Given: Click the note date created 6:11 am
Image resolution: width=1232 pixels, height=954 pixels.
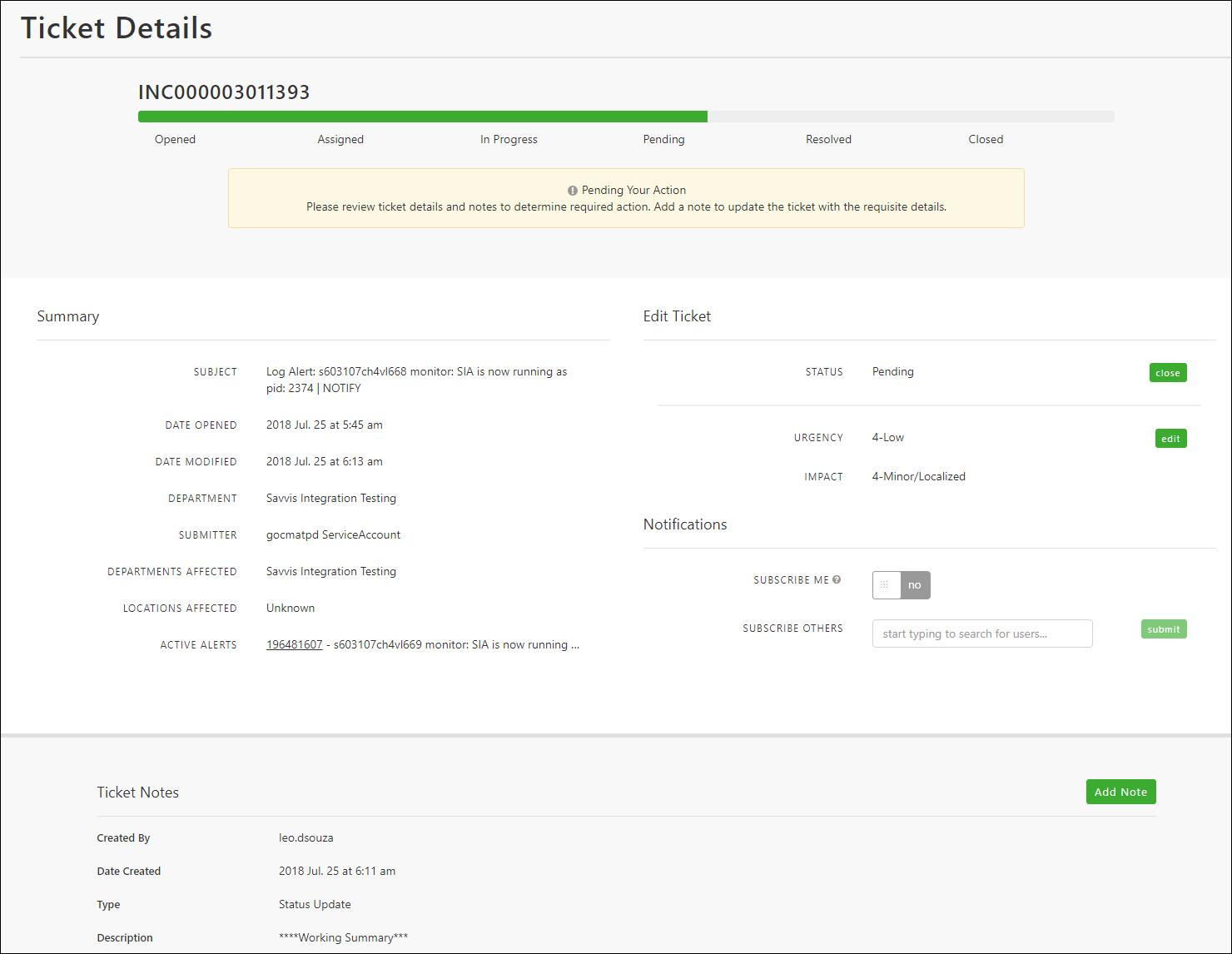Looking at the screenshot, I should 337,871.
